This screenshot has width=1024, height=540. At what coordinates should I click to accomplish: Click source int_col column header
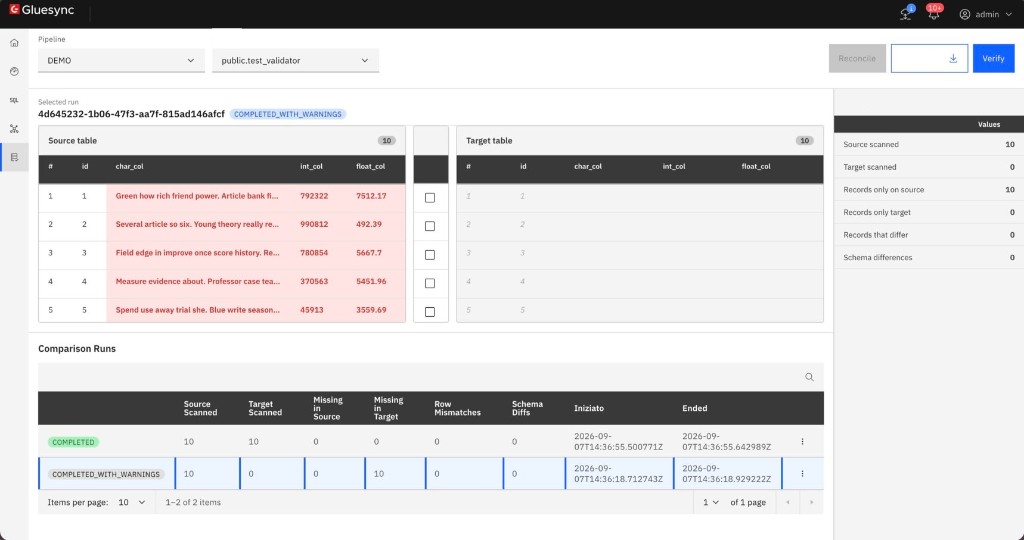(x=312, y=167)
